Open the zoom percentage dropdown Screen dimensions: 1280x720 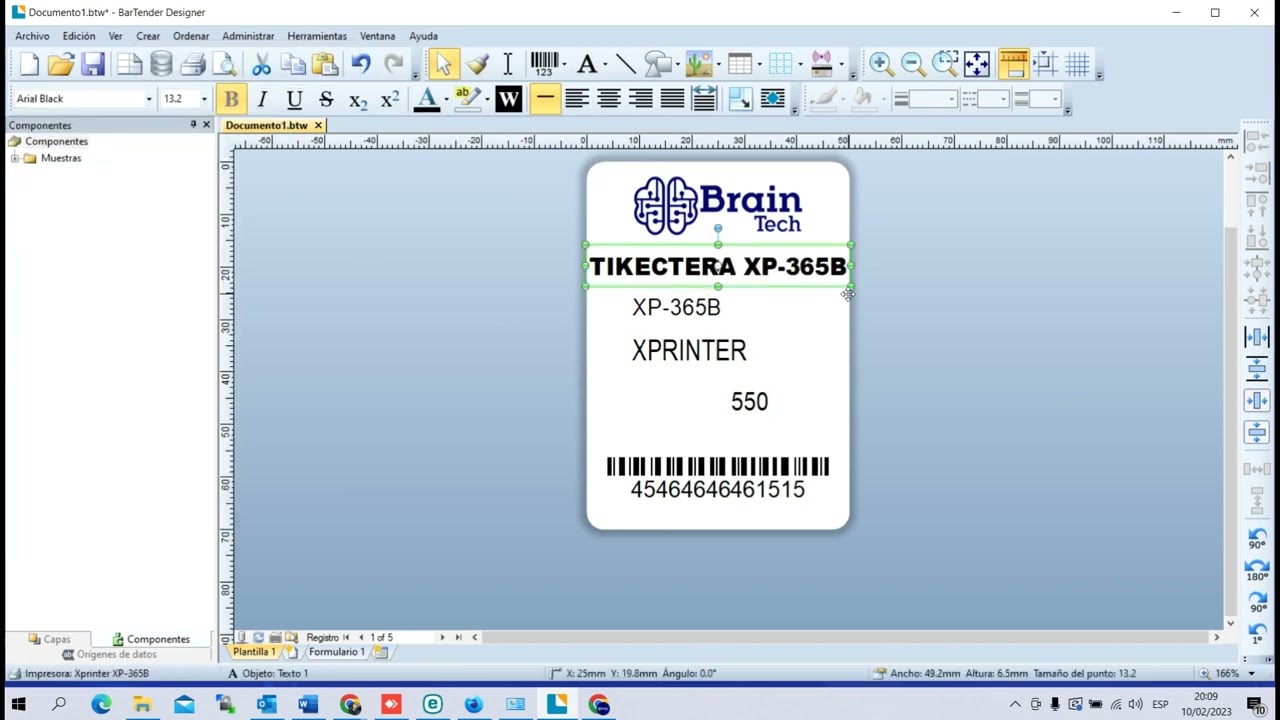point(1251,674)
